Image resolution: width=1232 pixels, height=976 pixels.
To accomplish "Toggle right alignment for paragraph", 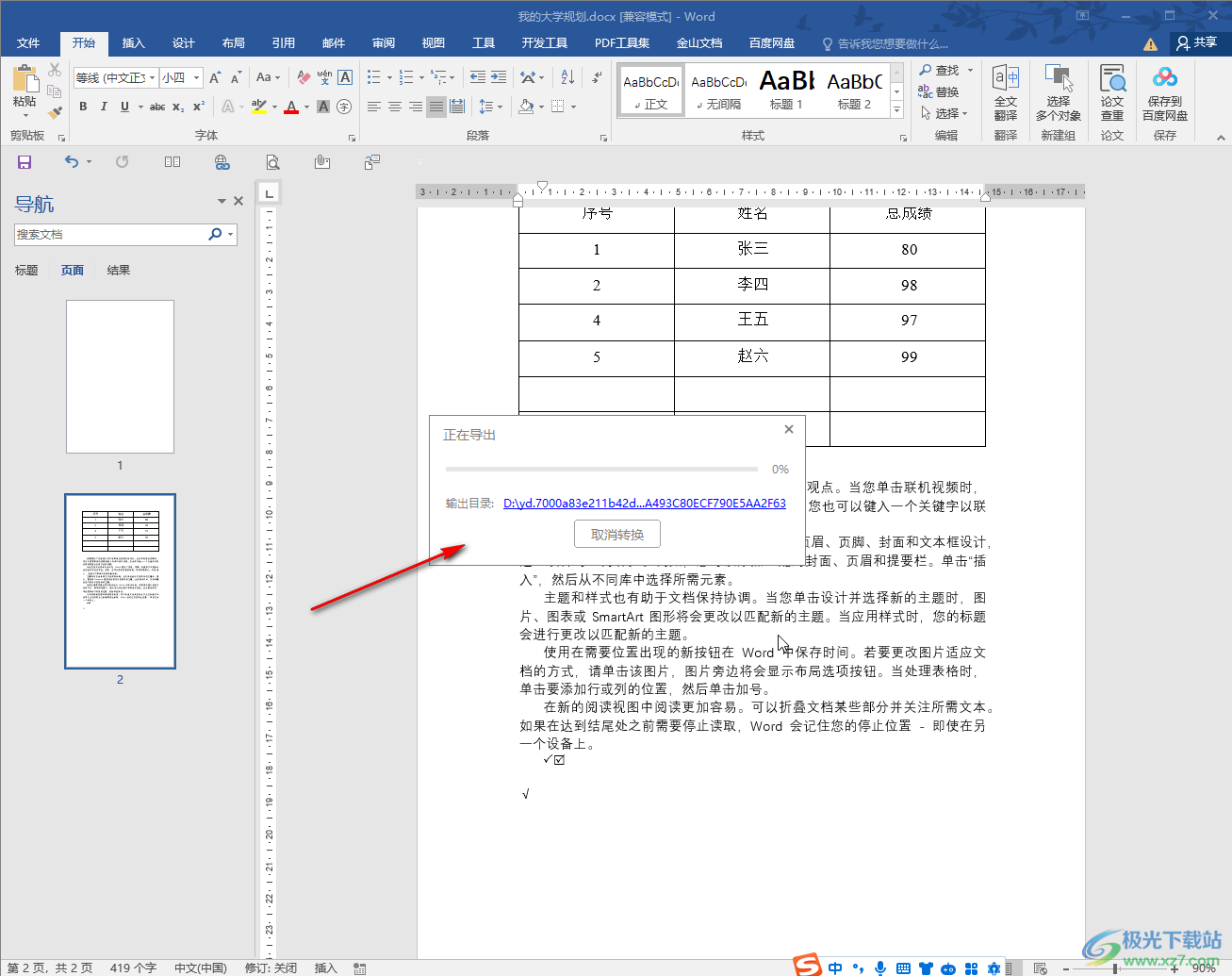I will (x=416, y=107).
